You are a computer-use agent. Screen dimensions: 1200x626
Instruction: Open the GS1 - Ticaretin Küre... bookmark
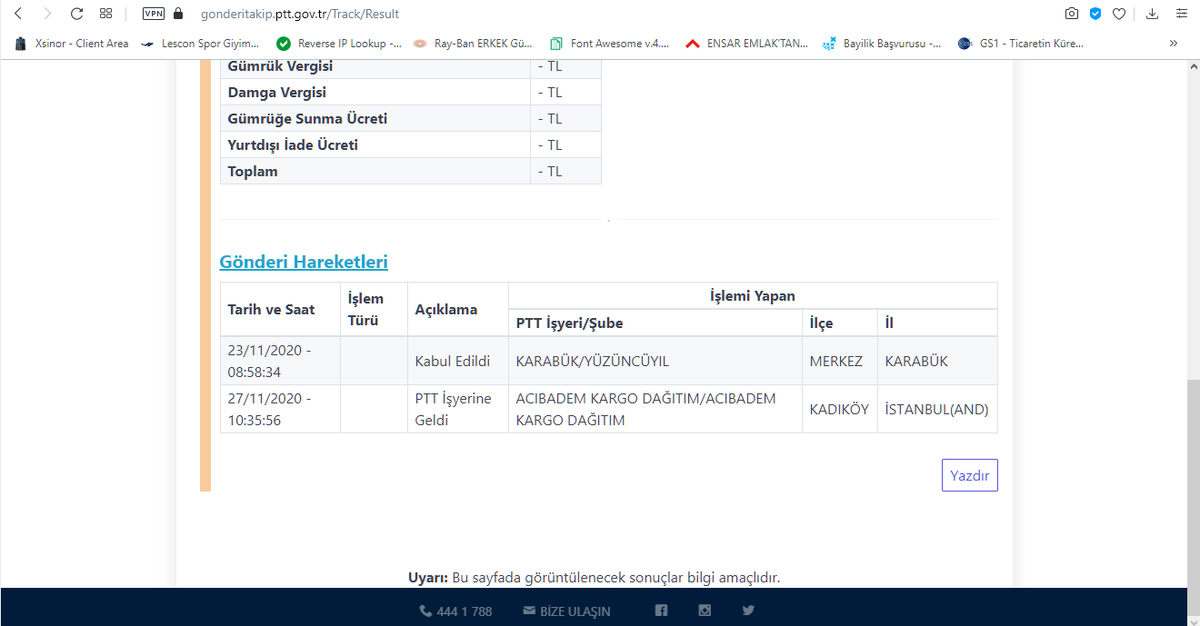(x=1020, y=44)
